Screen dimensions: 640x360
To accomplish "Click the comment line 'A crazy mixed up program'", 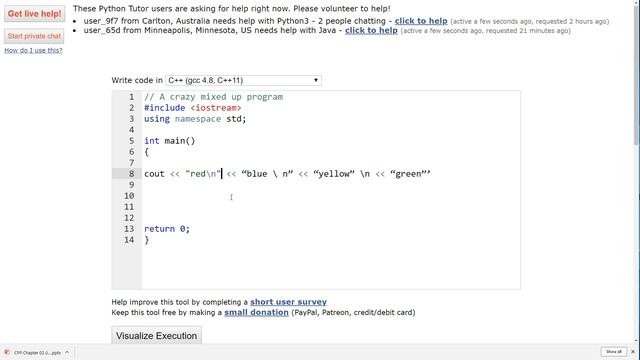I will coord(213,97).
